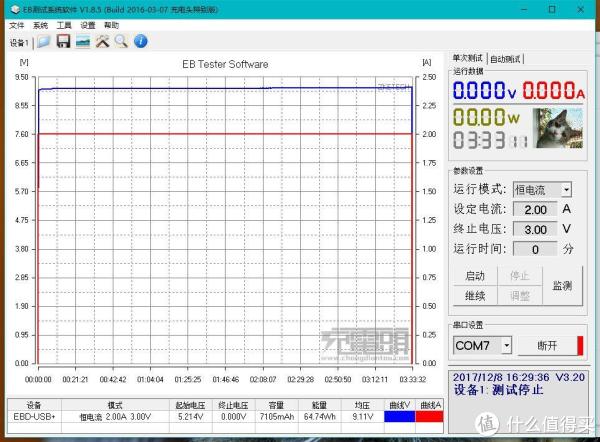Click the blue 0.000V voltage readout

point(484,91)
